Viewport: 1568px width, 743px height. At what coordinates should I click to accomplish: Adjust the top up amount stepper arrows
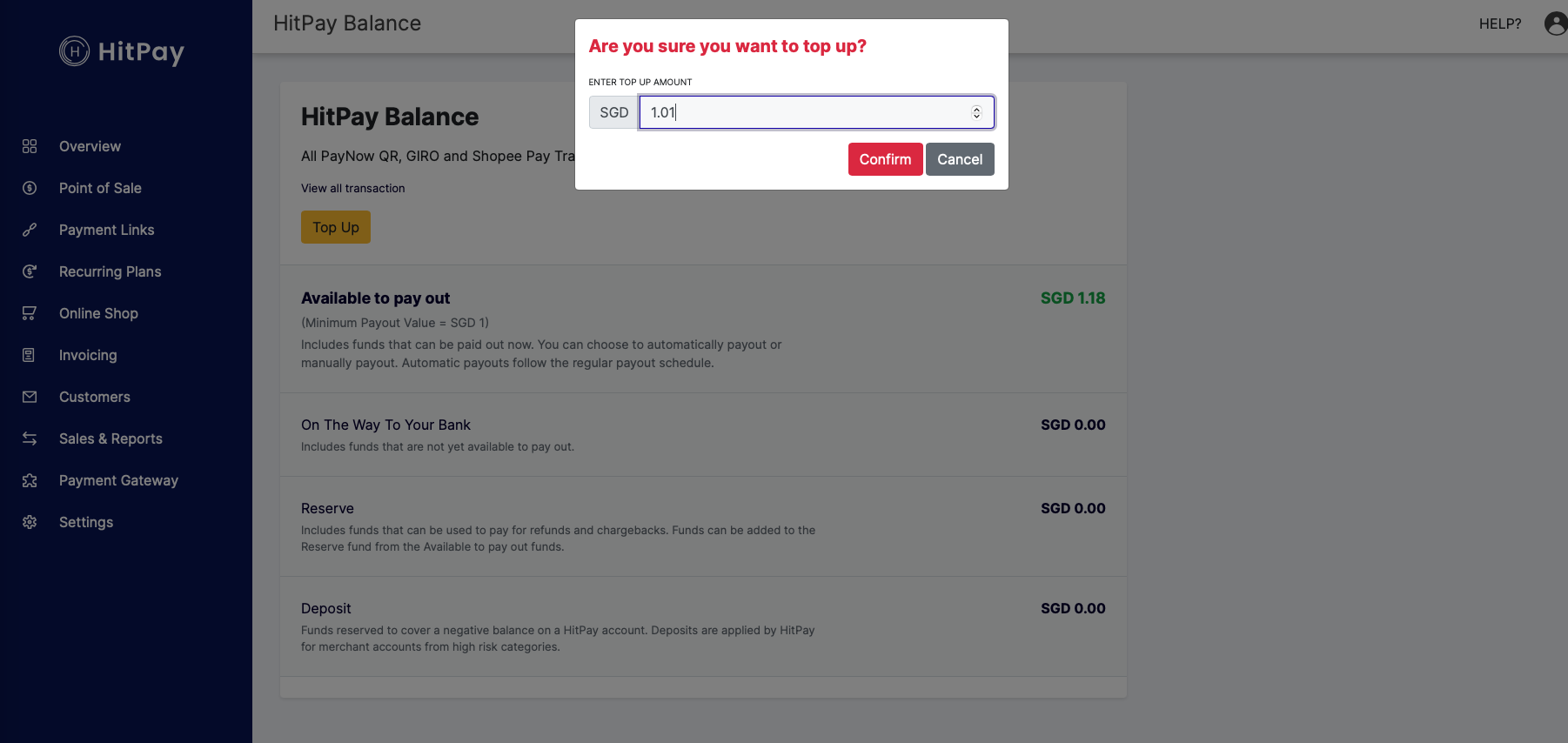point(976,112)
